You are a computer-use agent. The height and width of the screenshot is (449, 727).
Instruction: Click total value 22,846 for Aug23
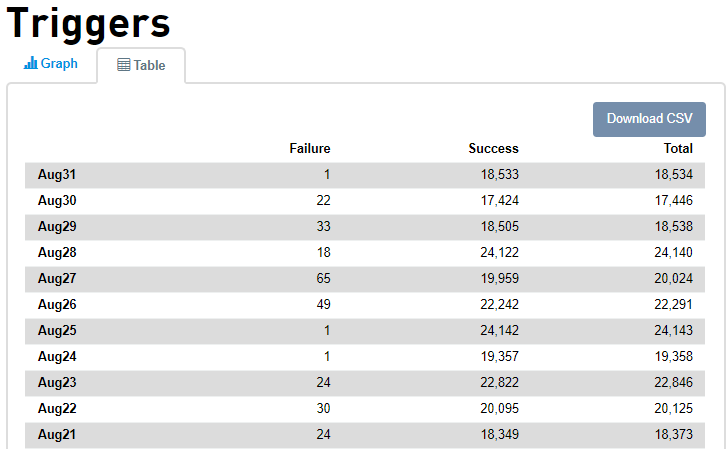click(674, 383)
